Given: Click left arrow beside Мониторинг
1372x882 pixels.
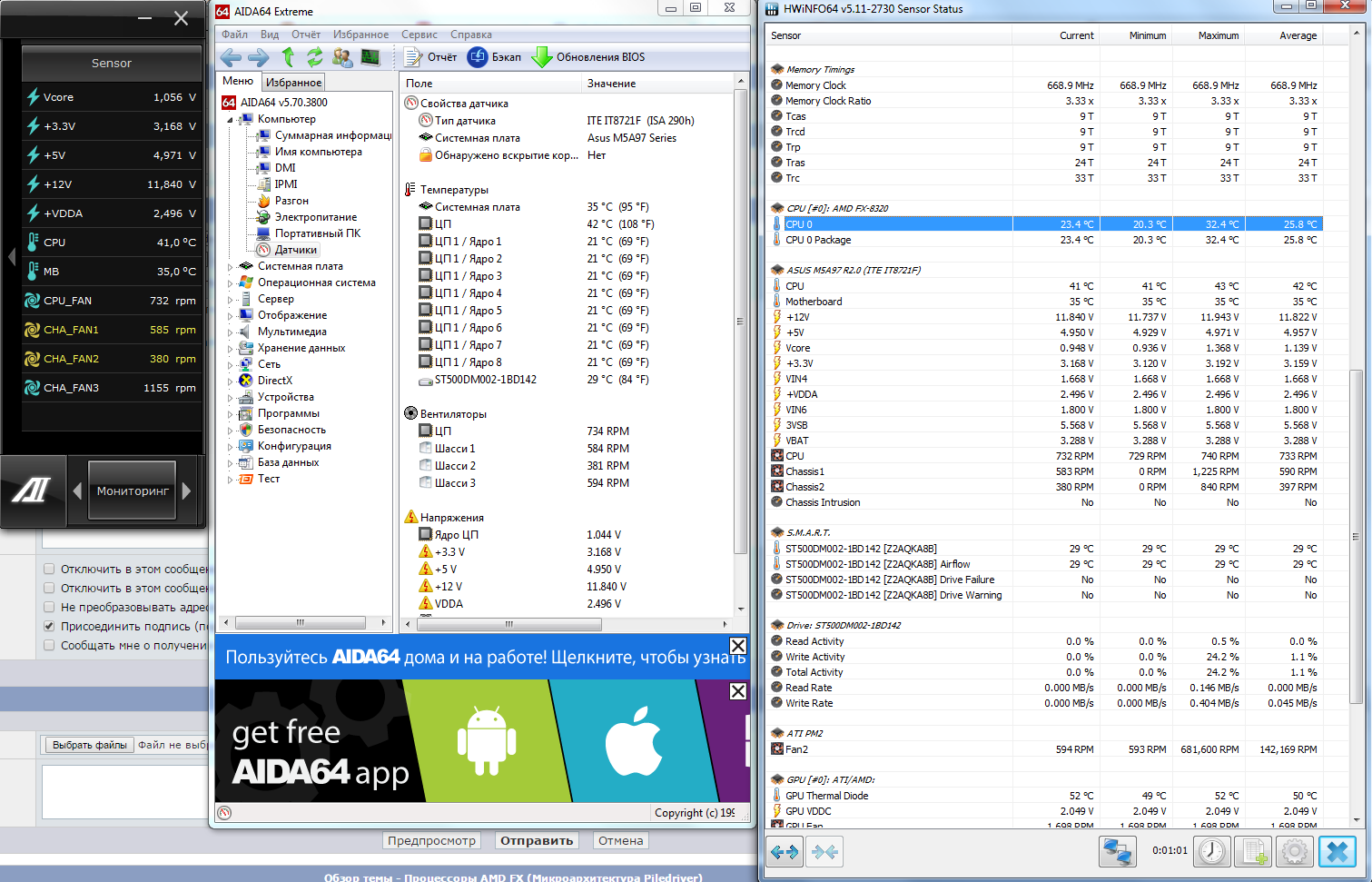Looking at the screenshot, I should 77,491.
